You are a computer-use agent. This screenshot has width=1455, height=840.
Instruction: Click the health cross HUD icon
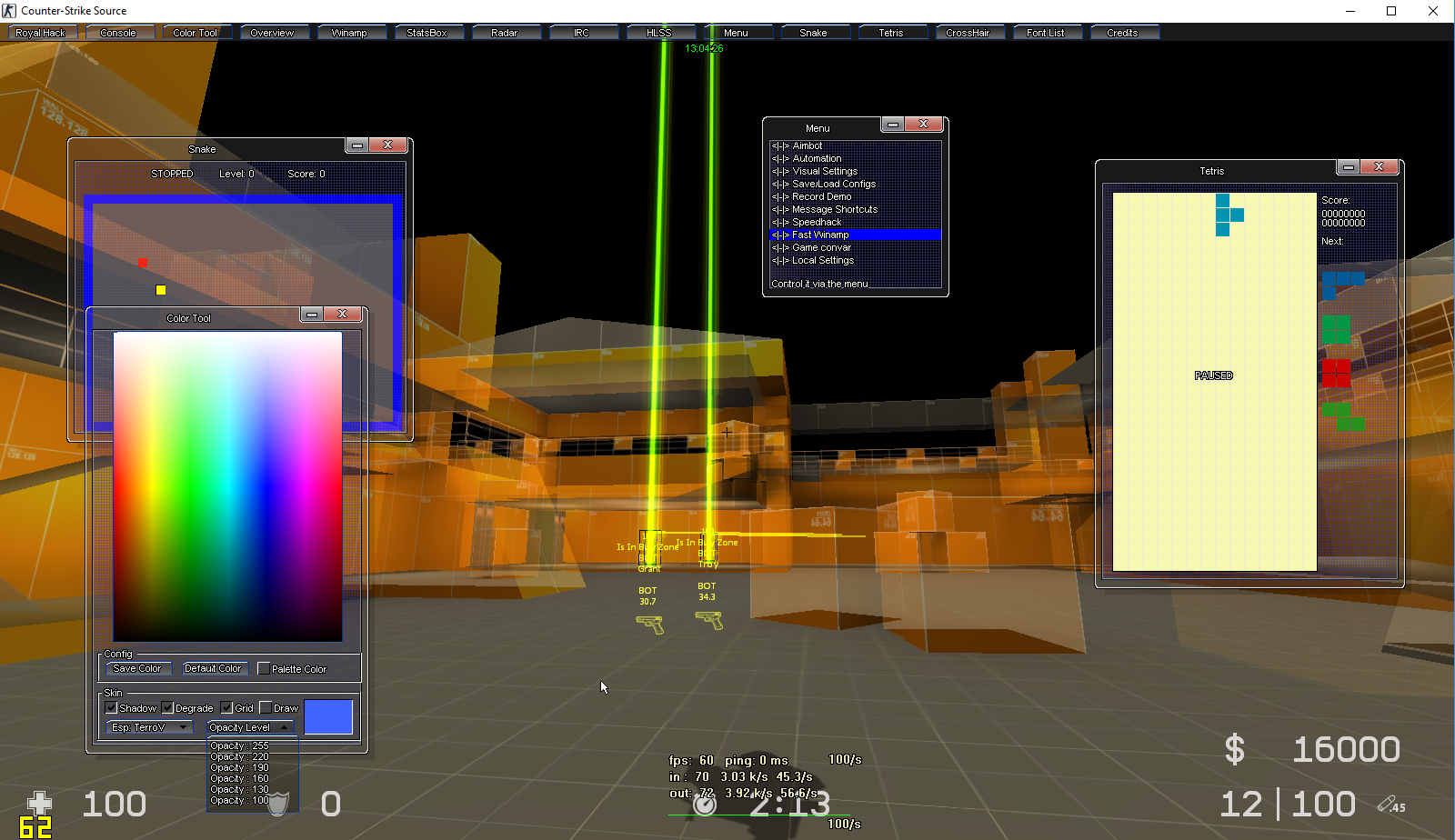point(39,804)
